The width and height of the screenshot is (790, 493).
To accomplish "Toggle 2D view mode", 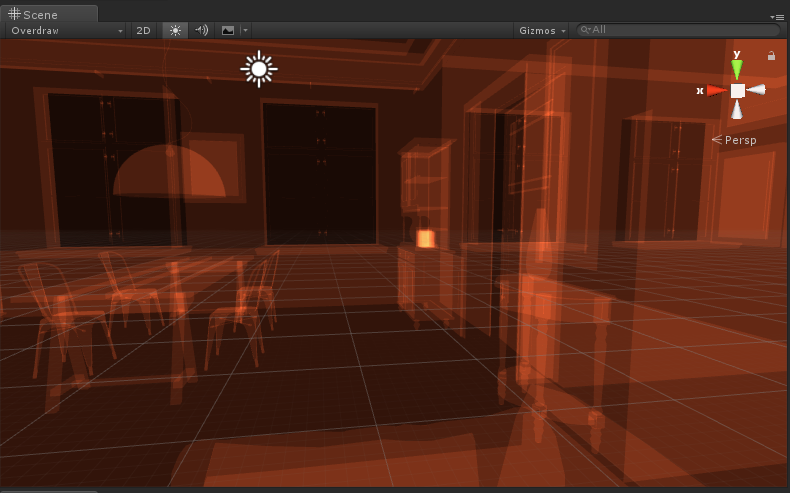I will pyautogui.click(x=144, y=31).
